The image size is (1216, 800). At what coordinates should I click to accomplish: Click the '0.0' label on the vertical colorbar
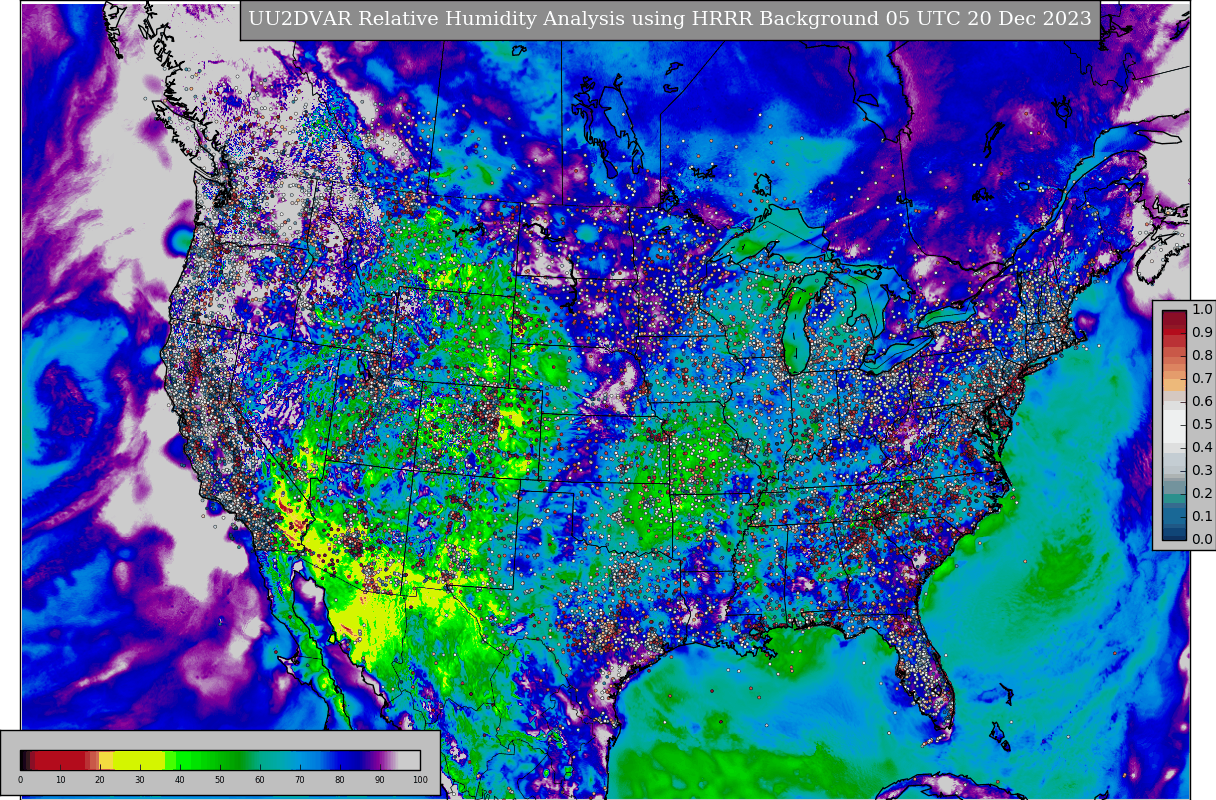click(x=1202, y=540)
